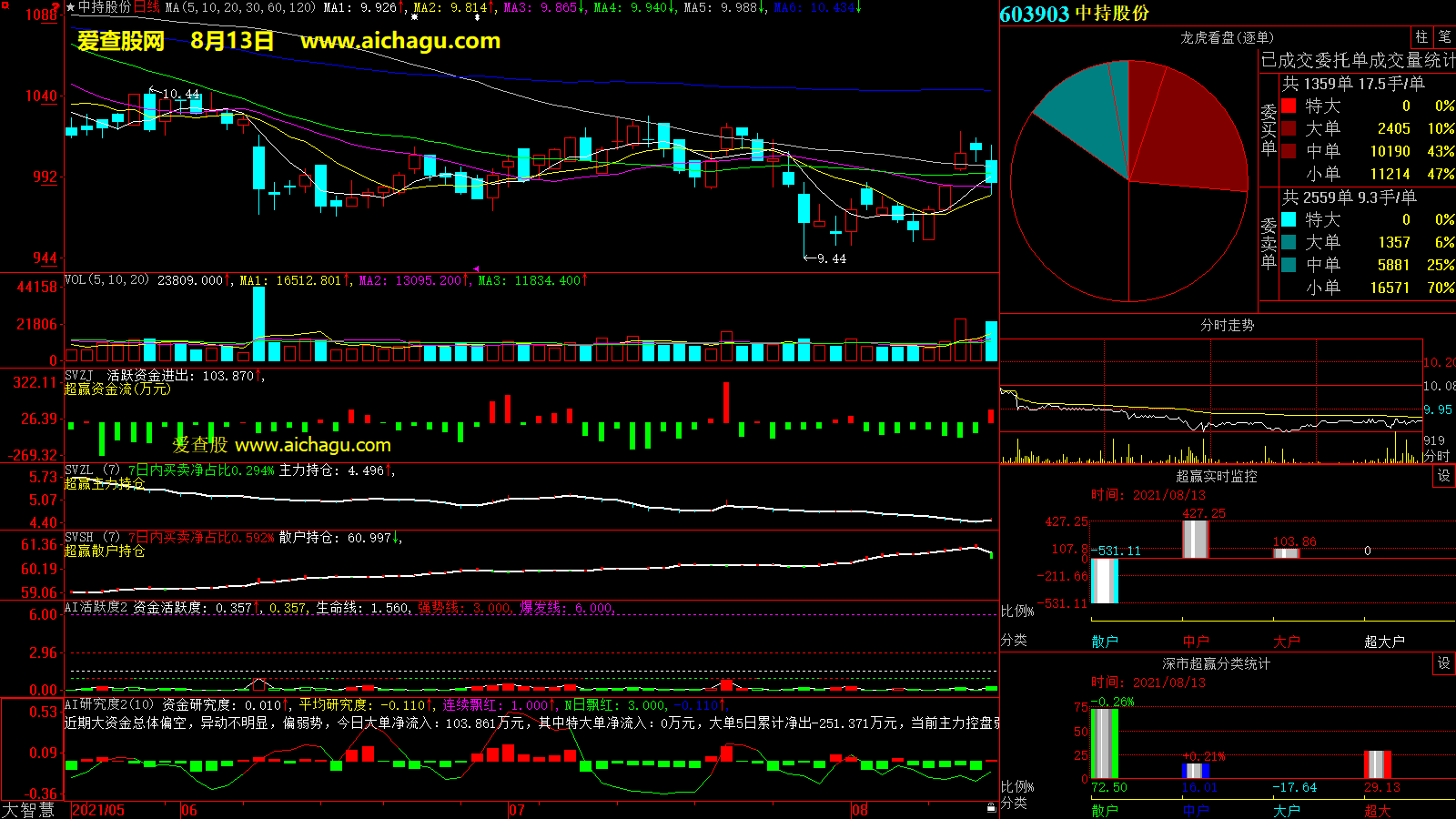Open 设 settings for 超赢实时监控 panel

coord(1443,476)
